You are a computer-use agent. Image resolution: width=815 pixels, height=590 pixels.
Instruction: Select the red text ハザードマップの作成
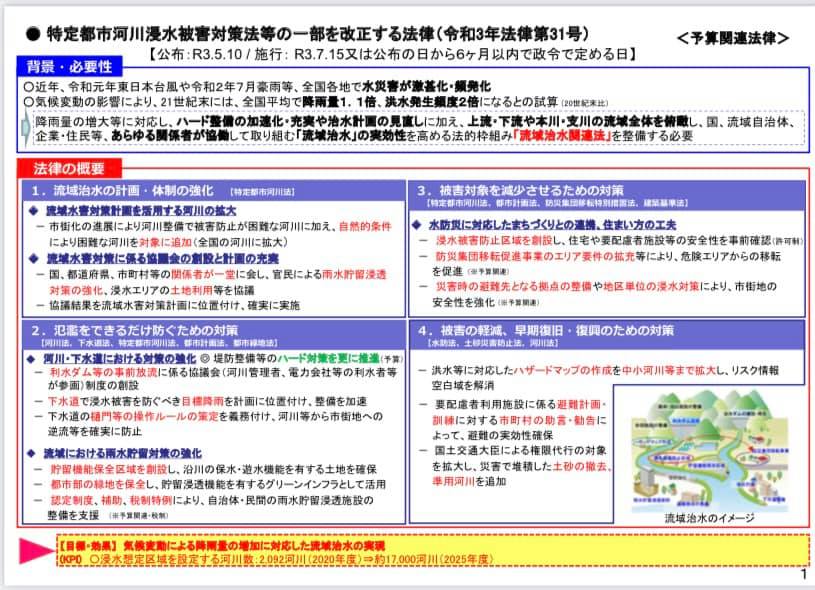pos(562,370)
